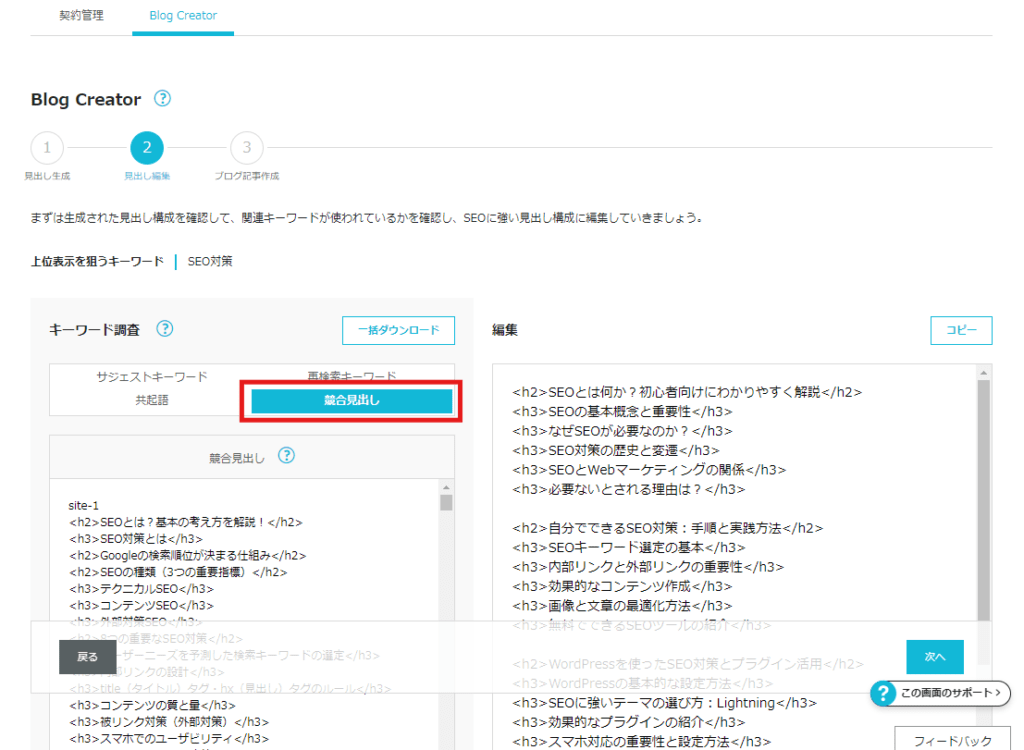This screenshot has width=1024, height=750.
Task: Go to step 1 見出し生成 circle
Action: click(x=46, y=148)
